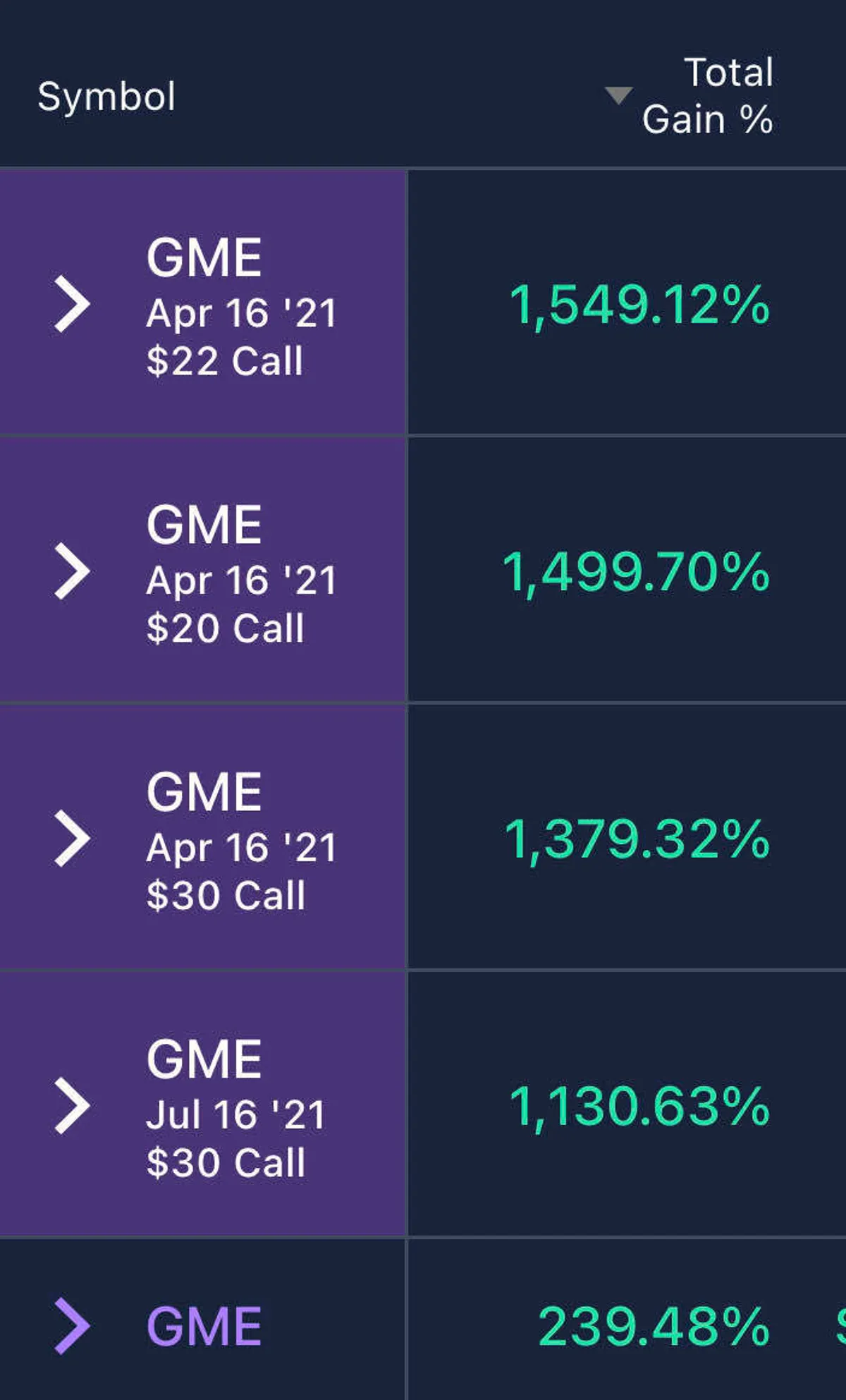Viewport: 846px width, 1400px height.
Task: Click the Symbol column header
Action: click(106, 96)
